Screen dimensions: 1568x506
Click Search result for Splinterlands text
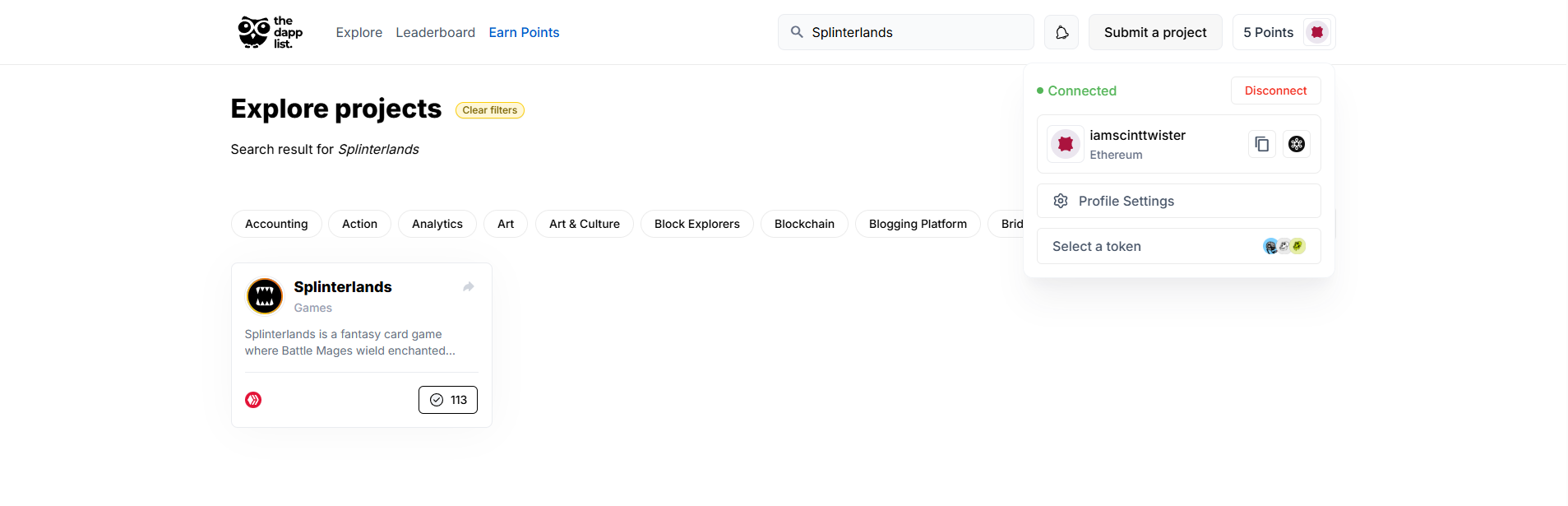[x=325, y=149]
